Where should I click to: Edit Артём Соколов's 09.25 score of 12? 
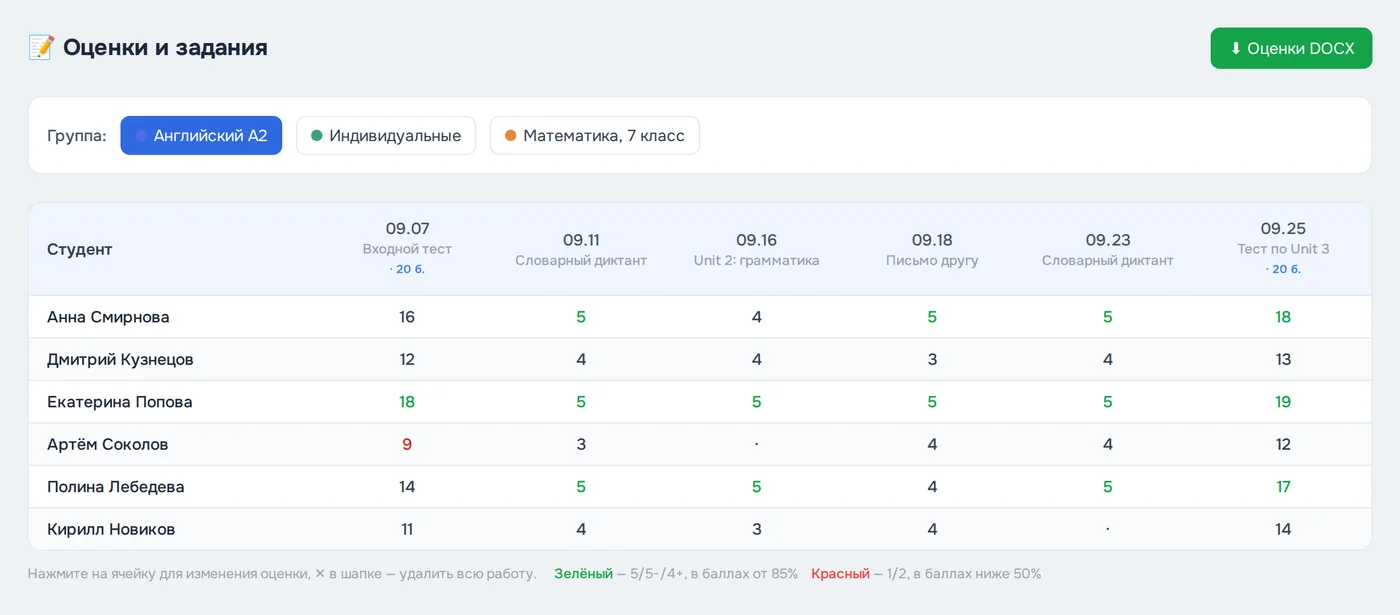(x=1283, y=444)
